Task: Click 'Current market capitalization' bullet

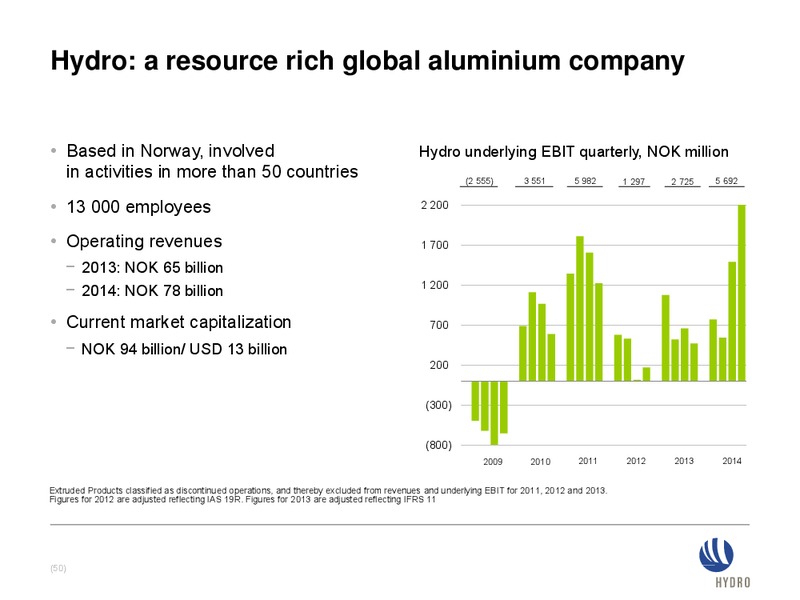Action: point(179,322)
